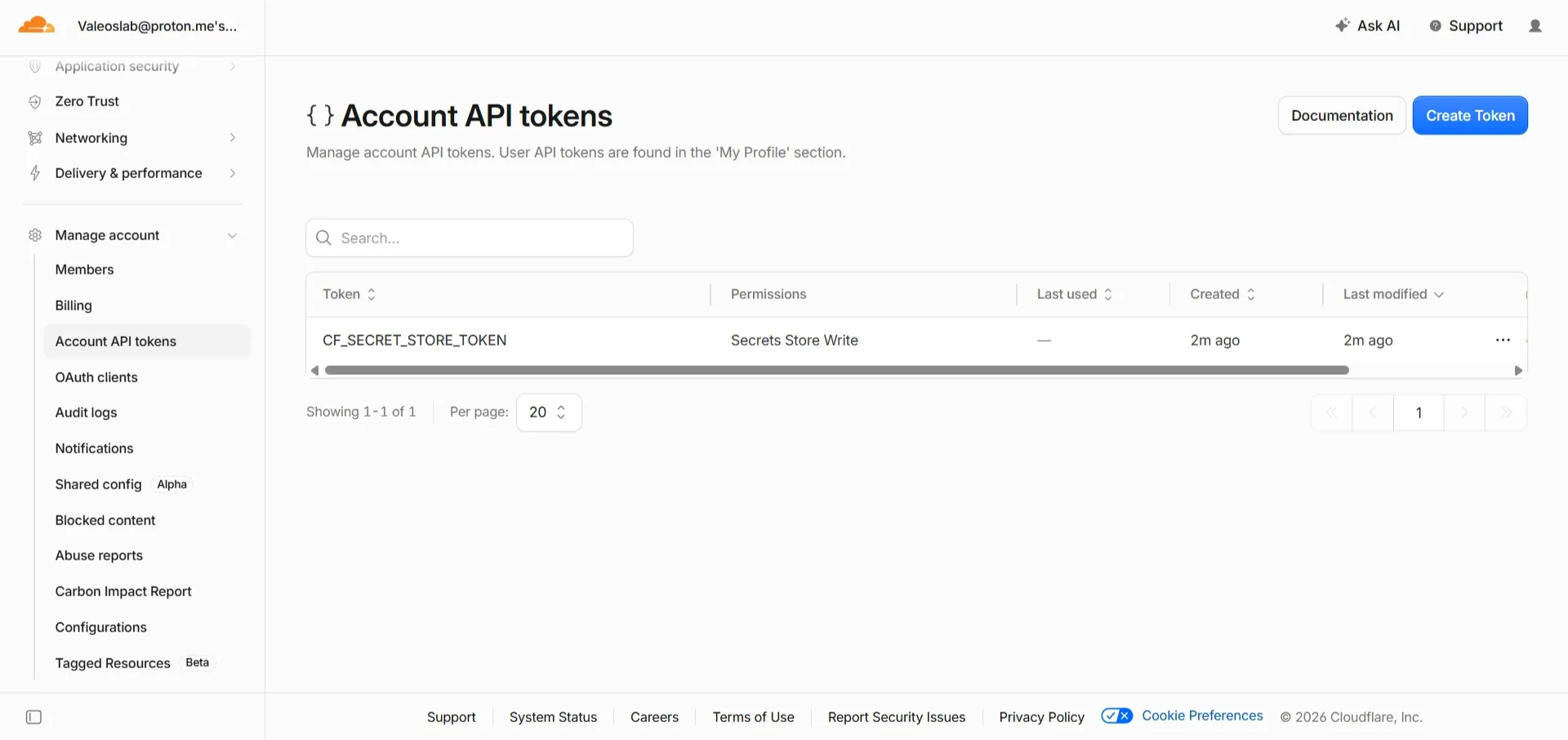Select Account API tokens in the sidebar

(x=146, y=341)
